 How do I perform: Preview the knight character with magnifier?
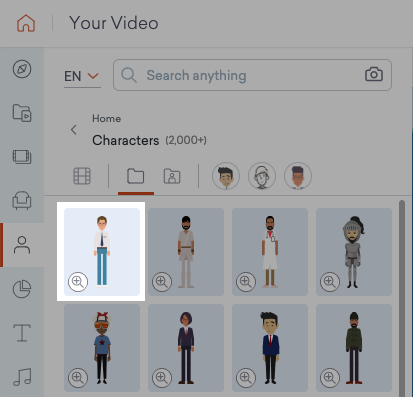tap(330, 282)
